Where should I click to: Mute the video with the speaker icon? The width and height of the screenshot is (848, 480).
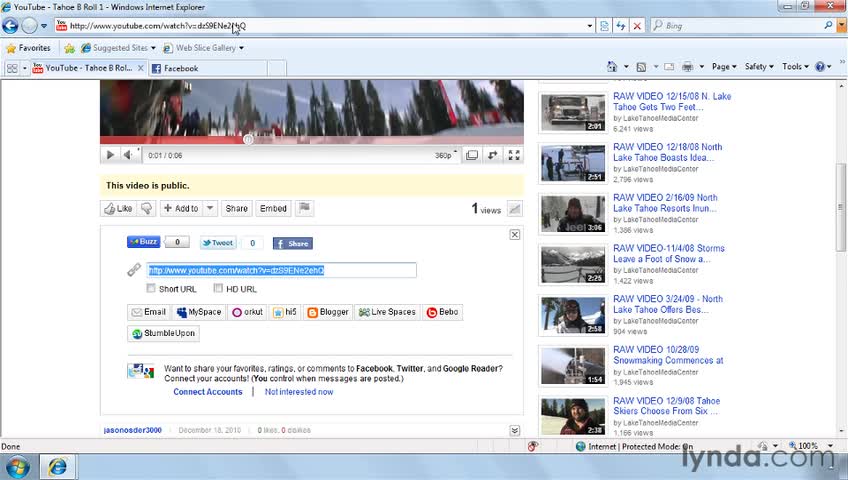pos(128,155)
